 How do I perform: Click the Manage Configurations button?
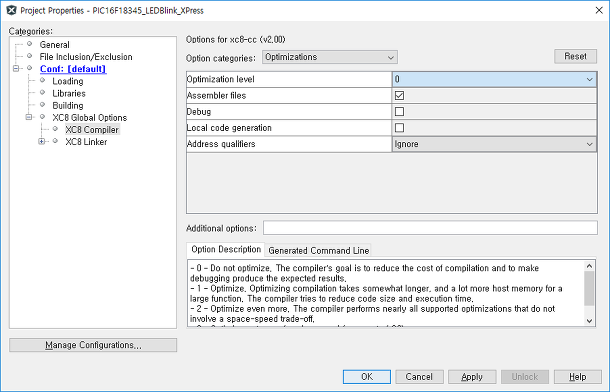(x=93, y=345)
